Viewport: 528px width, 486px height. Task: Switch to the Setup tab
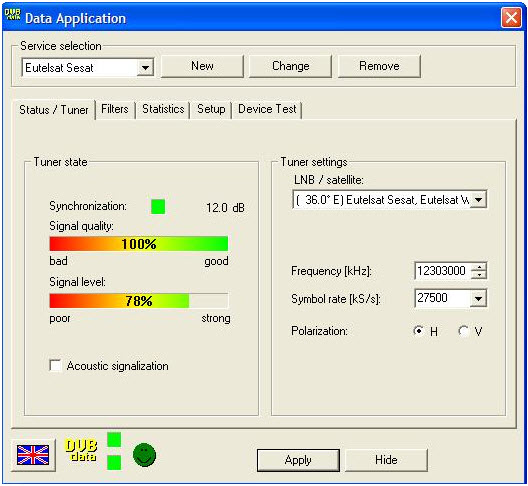pyautogui.click(x=211, y=109)
